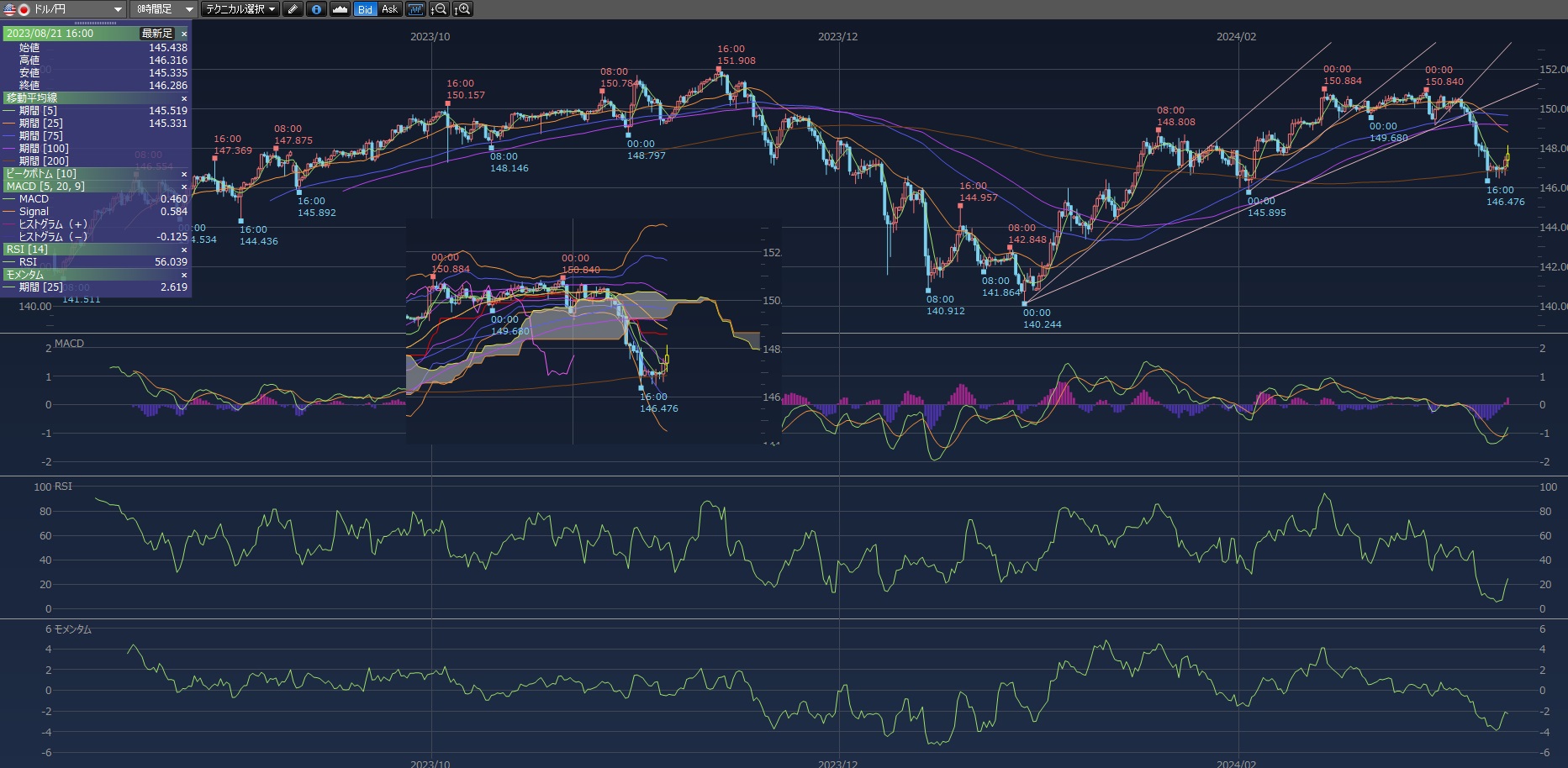Remove the 移動平均線 moving average indicator
1568x768 pixels.
coord(184,98)
